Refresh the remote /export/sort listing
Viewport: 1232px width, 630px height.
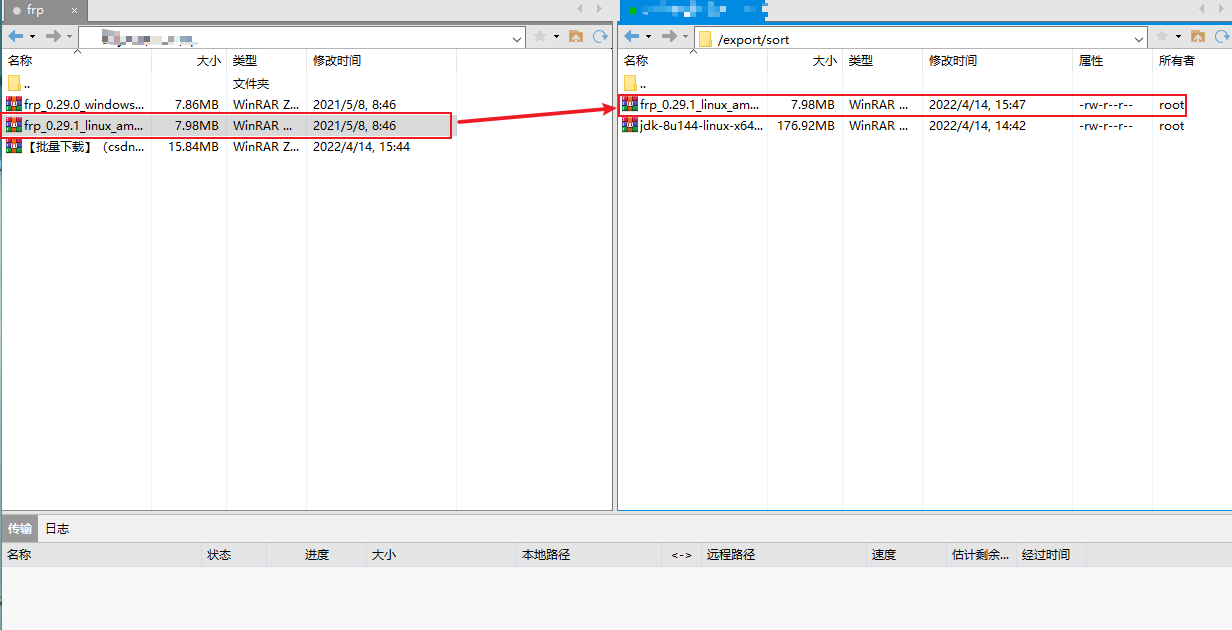pos(1220,37)
